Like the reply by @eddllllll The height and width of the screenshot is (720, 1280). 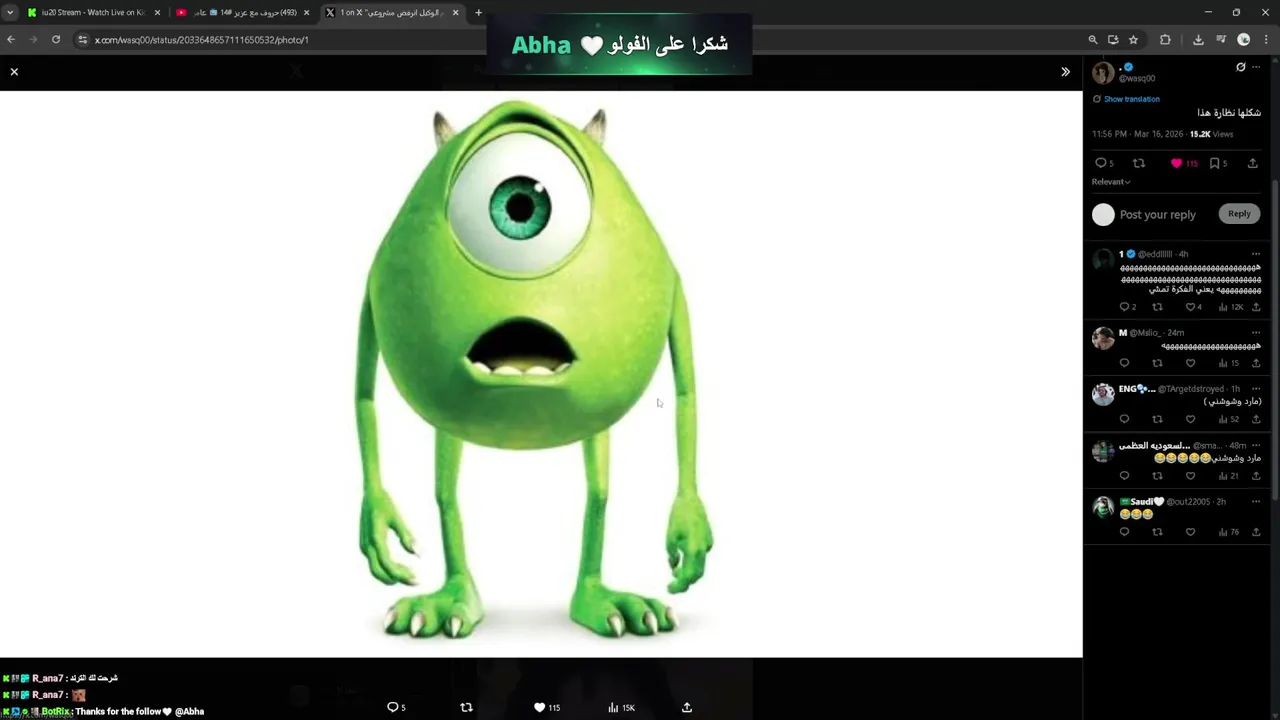[1190, 307]
